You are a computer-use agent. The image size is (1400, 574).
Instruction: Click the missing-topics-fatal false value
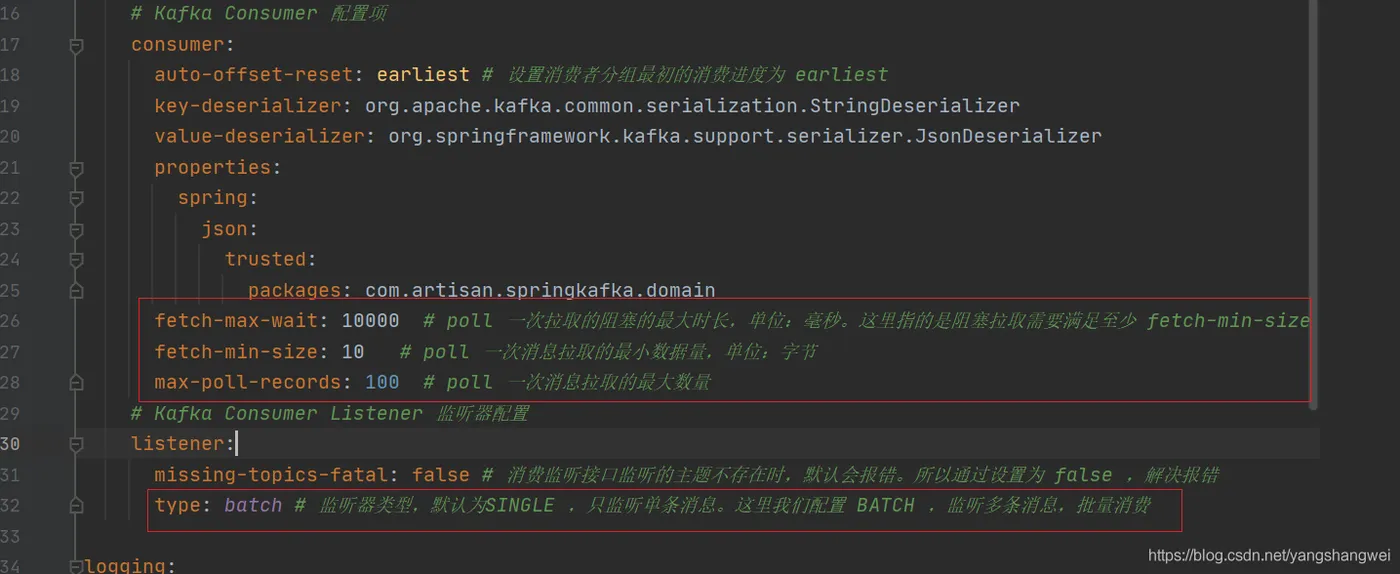[440, 475]
